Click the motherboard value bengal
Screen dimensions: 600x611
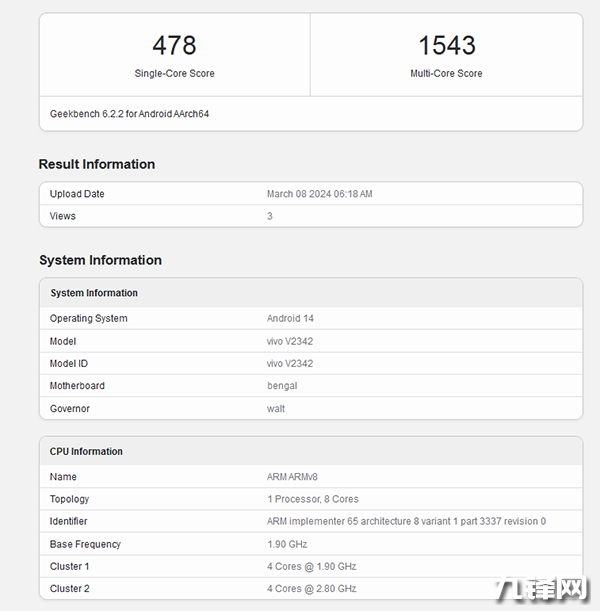click(x=282, y=386)
